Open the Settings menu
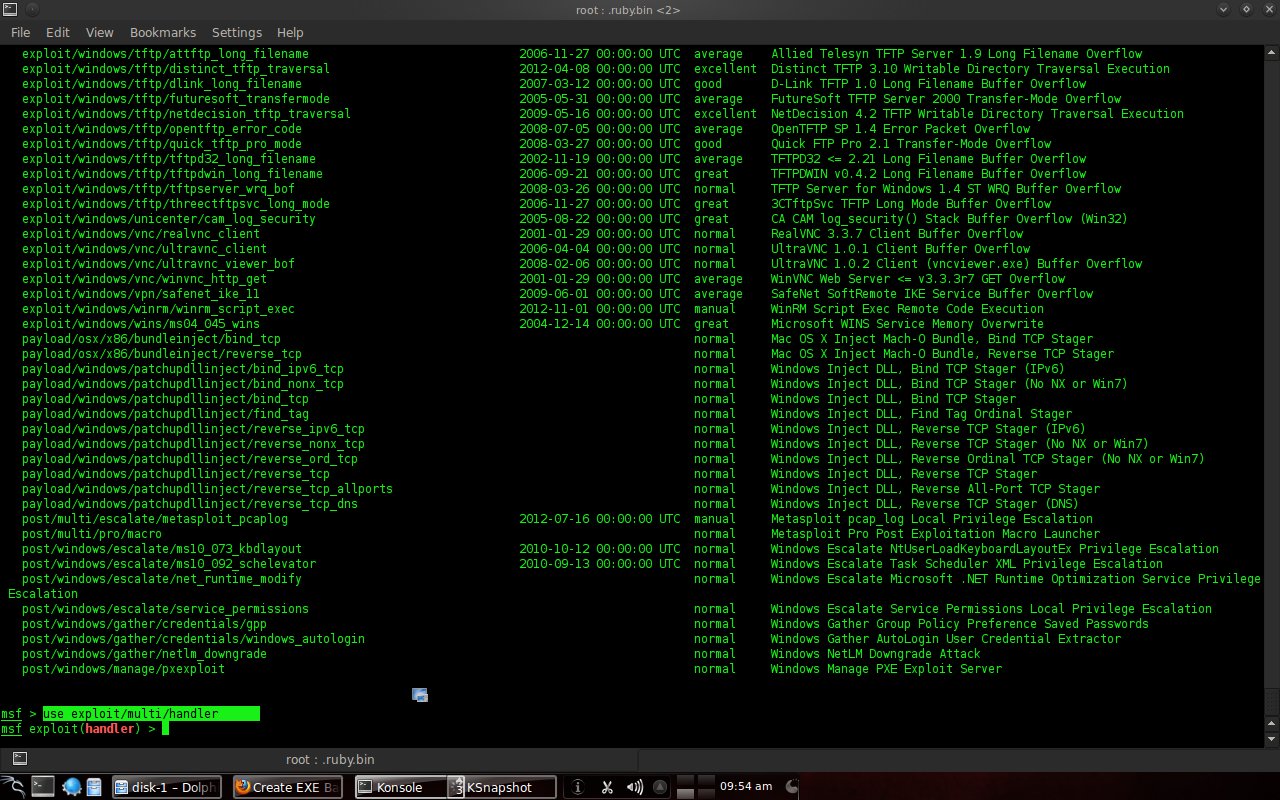Image resolution: width=1280 pixels, height=800 pixels. coord(236,32)
